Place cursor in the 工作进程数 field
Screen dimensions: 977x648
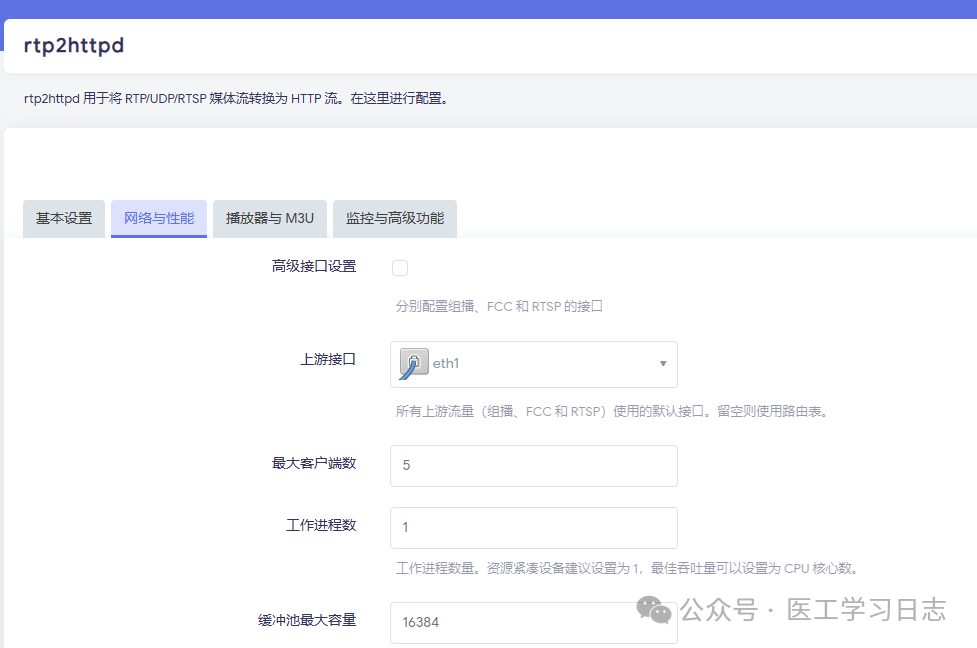pos(533,528)
